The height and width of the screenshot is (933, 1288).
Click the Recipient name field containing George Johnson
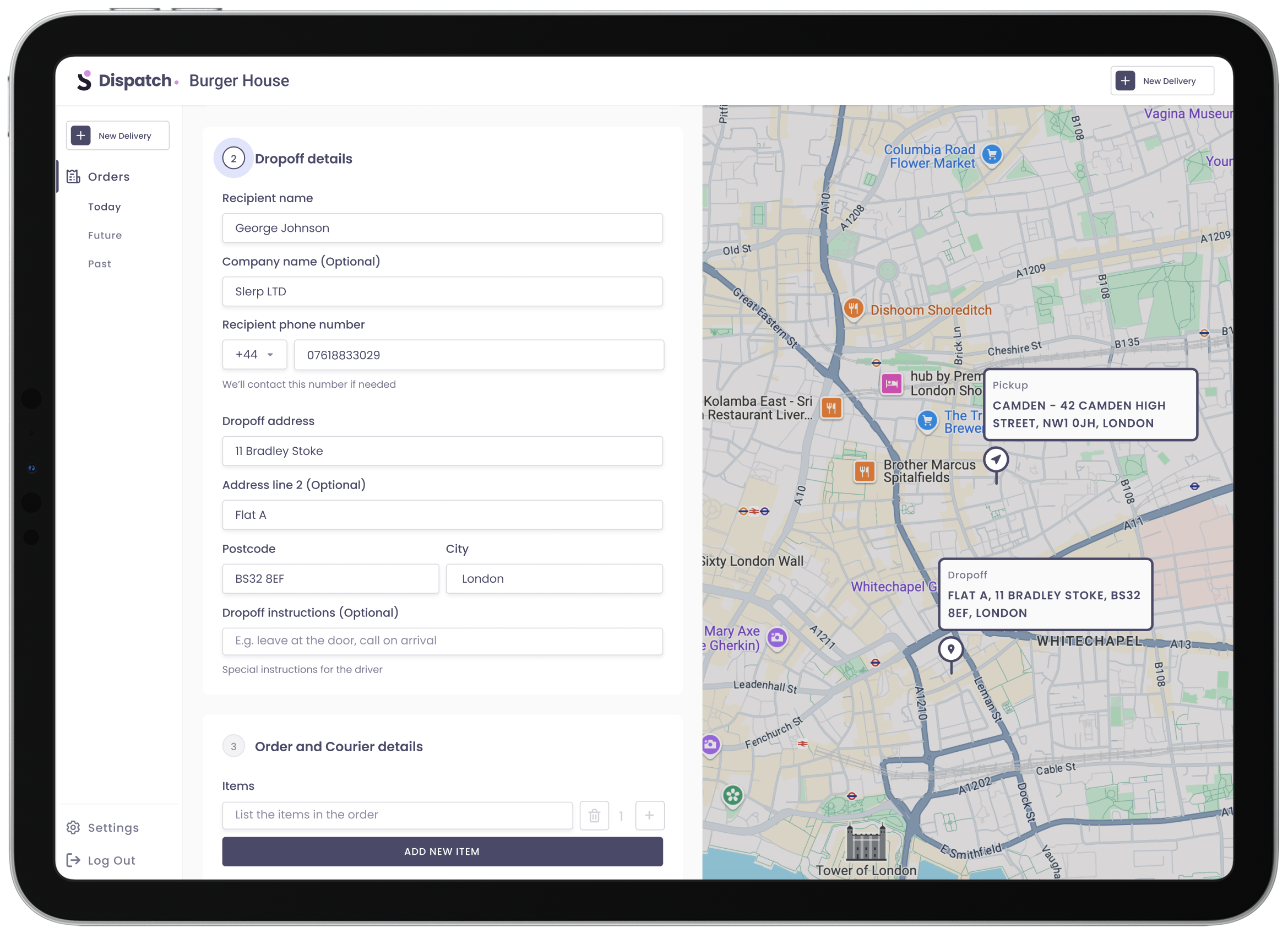pyautogui.click(x=442, y=228)
